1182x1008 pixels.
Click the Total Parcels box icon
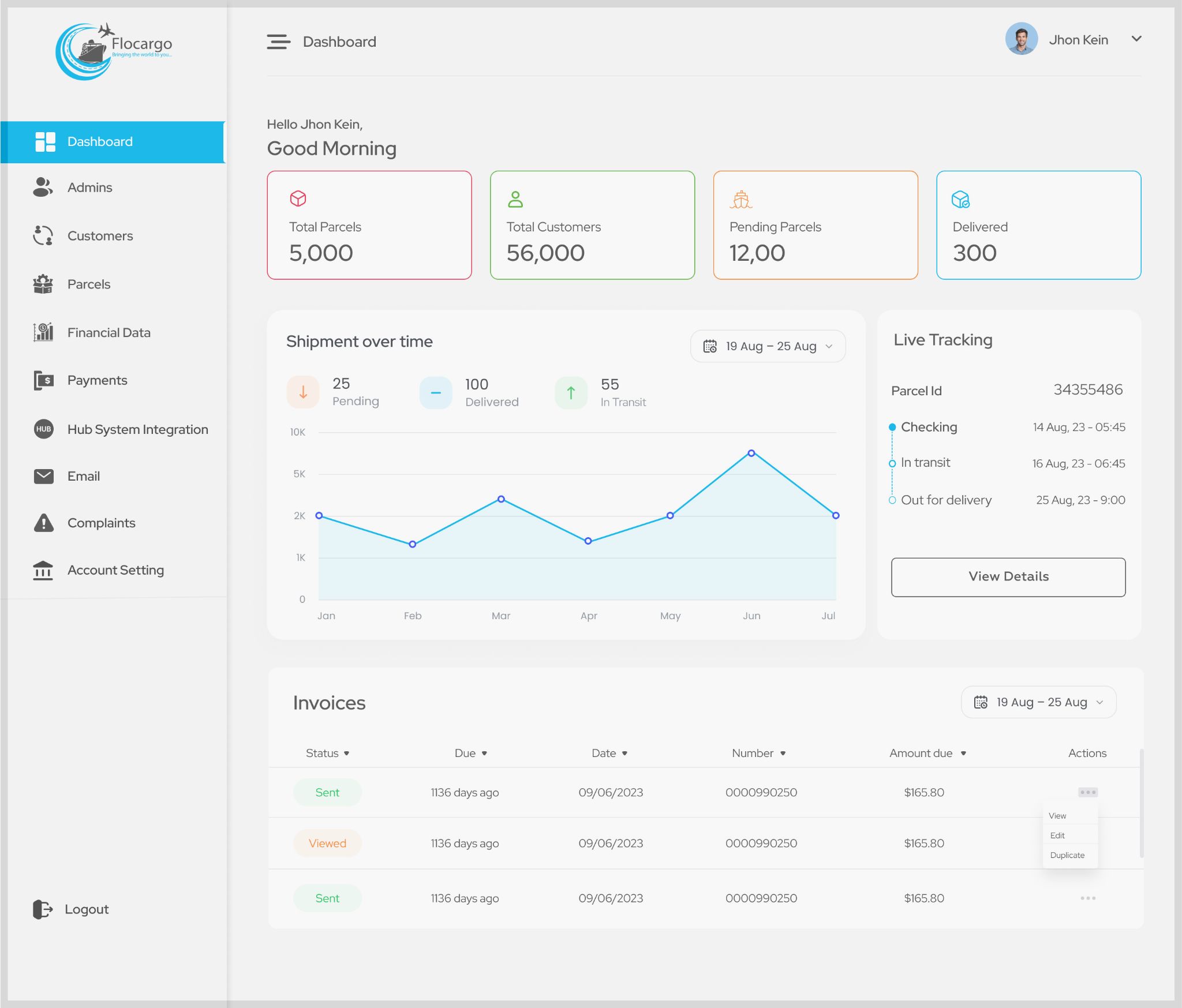tap(298, 198)
